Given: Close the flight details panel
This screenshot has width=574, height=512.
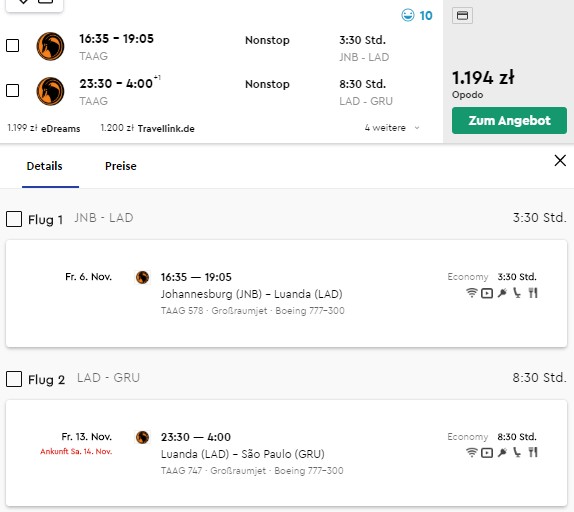Looking at the screenshot, I should 560,160.
